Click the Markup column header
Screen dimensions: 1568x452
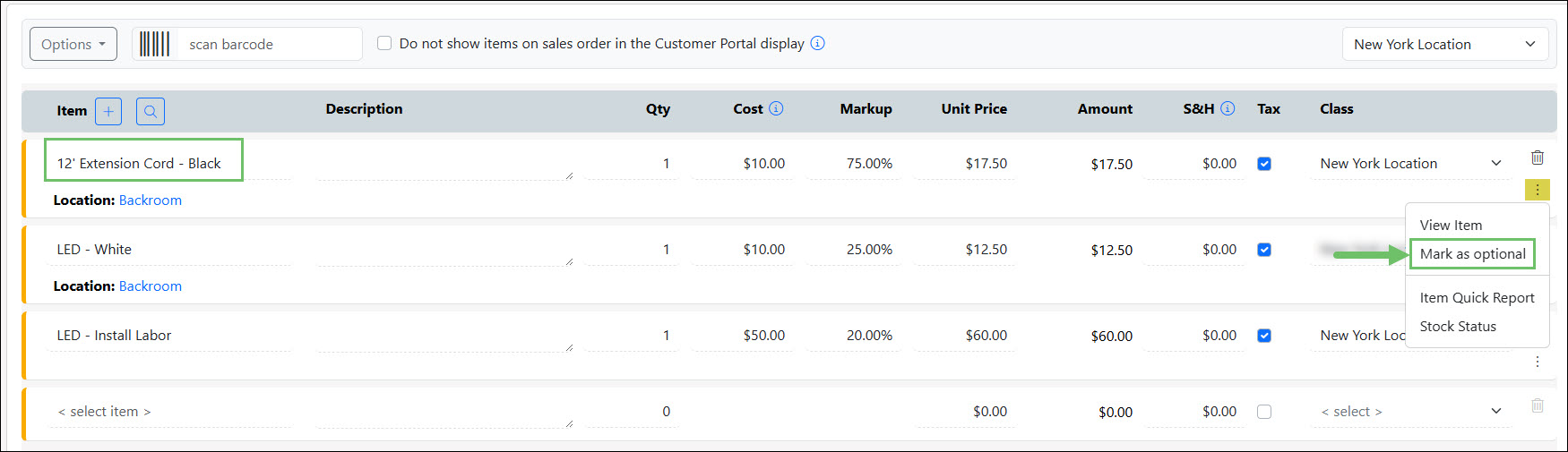[866, 108]
